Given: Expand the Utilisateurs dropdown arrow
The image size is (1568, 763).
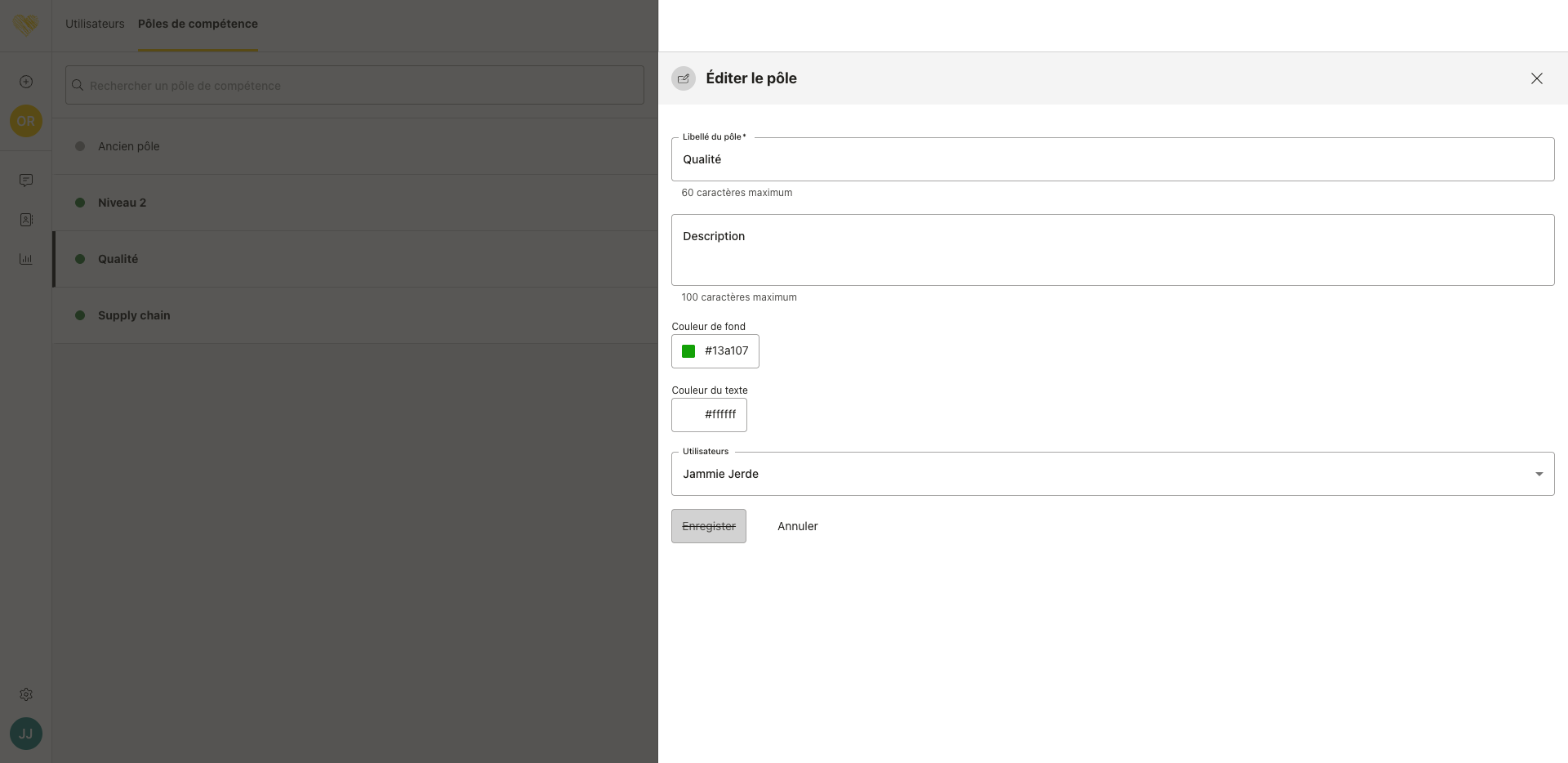Looking at the screenshot, I should (1539, 474).
